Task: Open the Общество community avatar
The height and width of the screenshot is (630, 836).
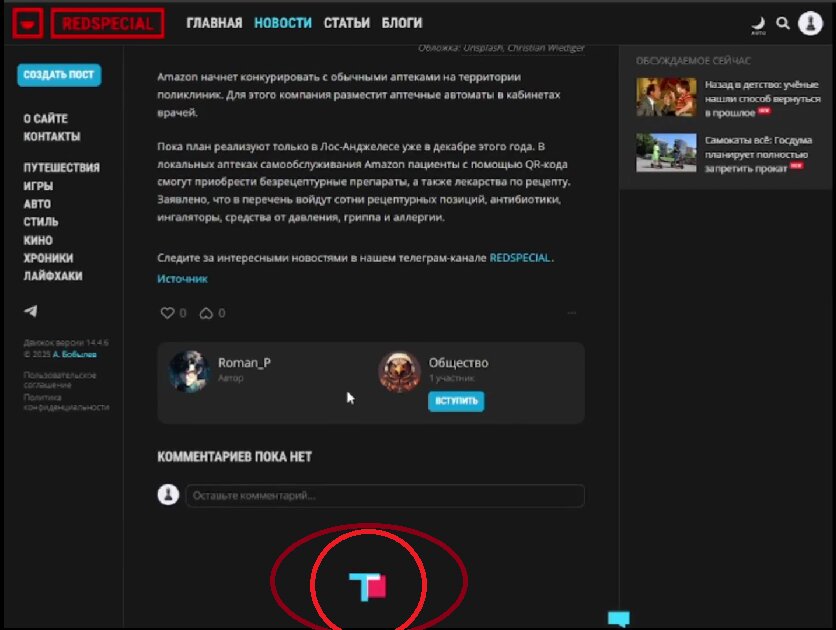Action: (399, 371)
